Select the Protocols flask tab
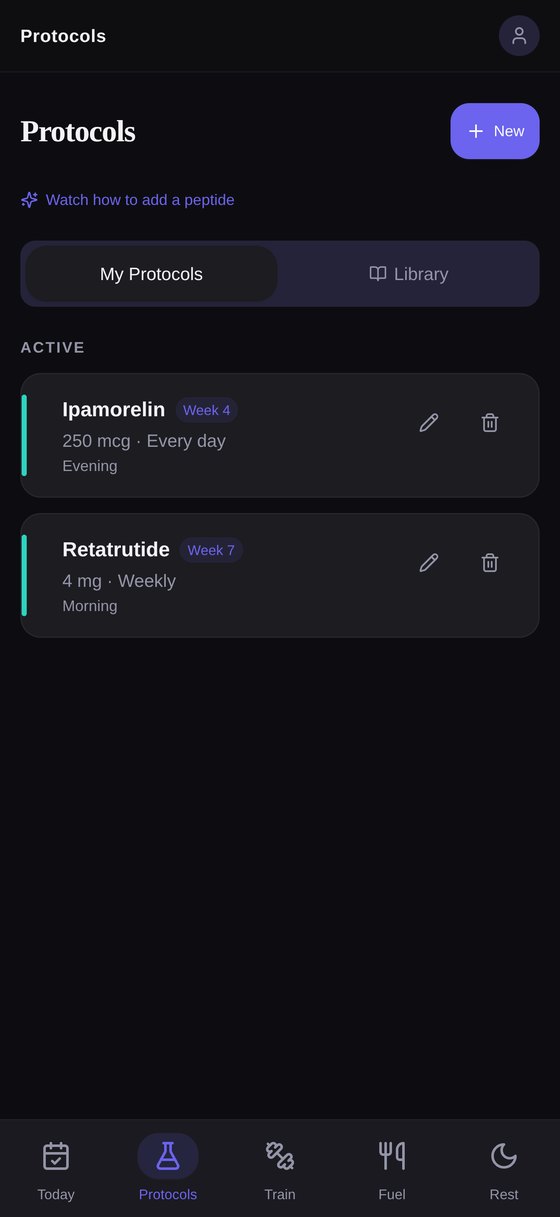 point(168,1170)
